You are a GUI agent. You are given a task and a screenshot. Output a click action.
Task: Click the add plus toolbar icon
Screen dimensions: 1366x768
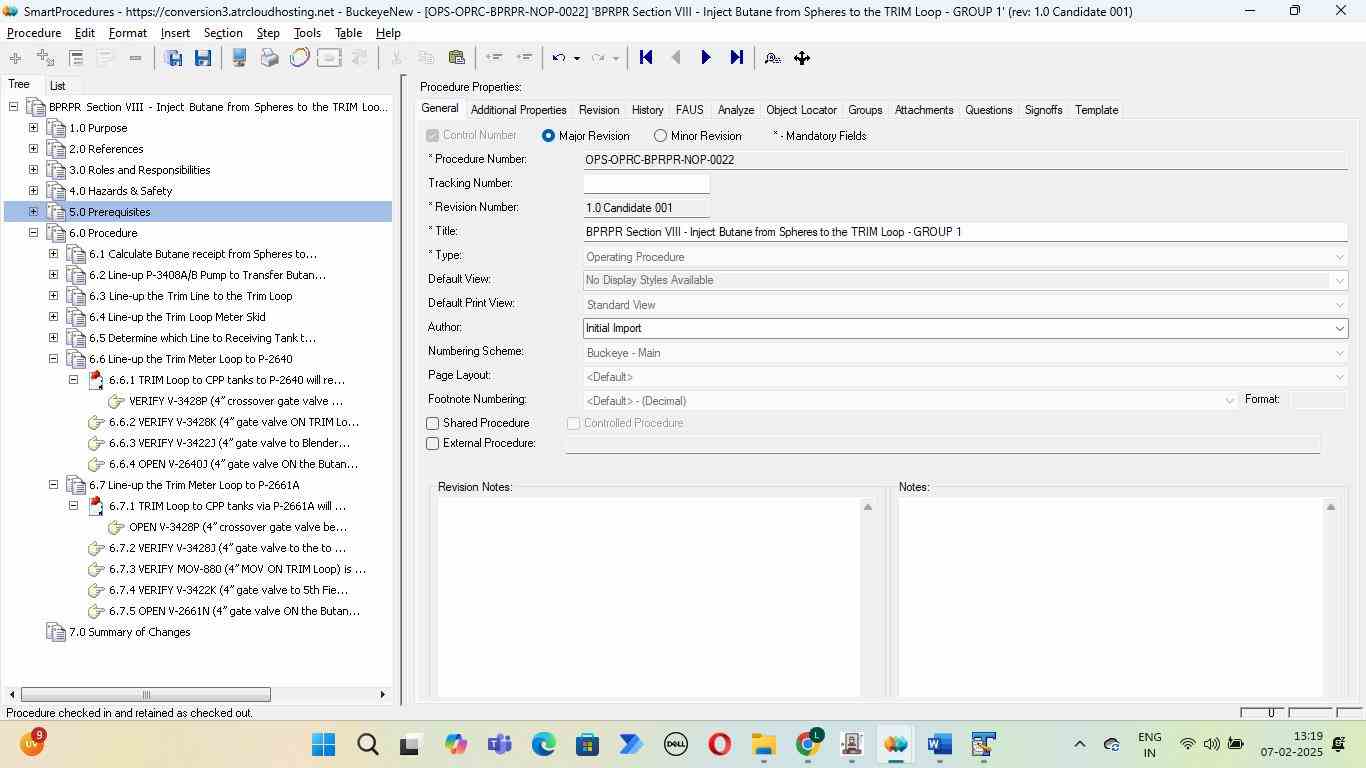click(x=15, y=58)
